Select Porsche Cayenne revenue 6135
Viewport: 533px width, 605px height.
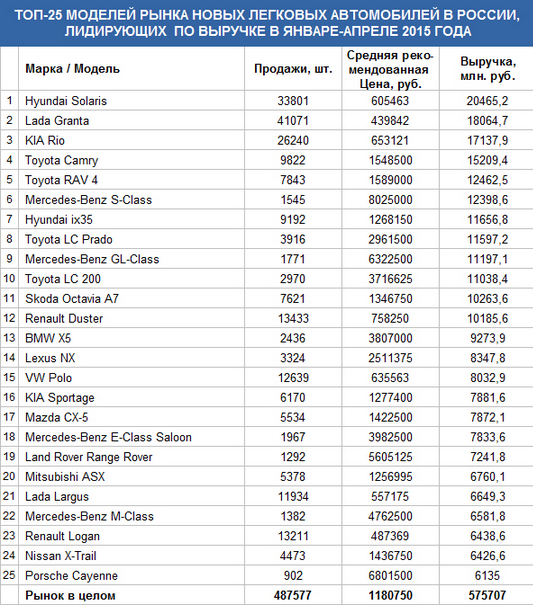click(x=487, y=576)
